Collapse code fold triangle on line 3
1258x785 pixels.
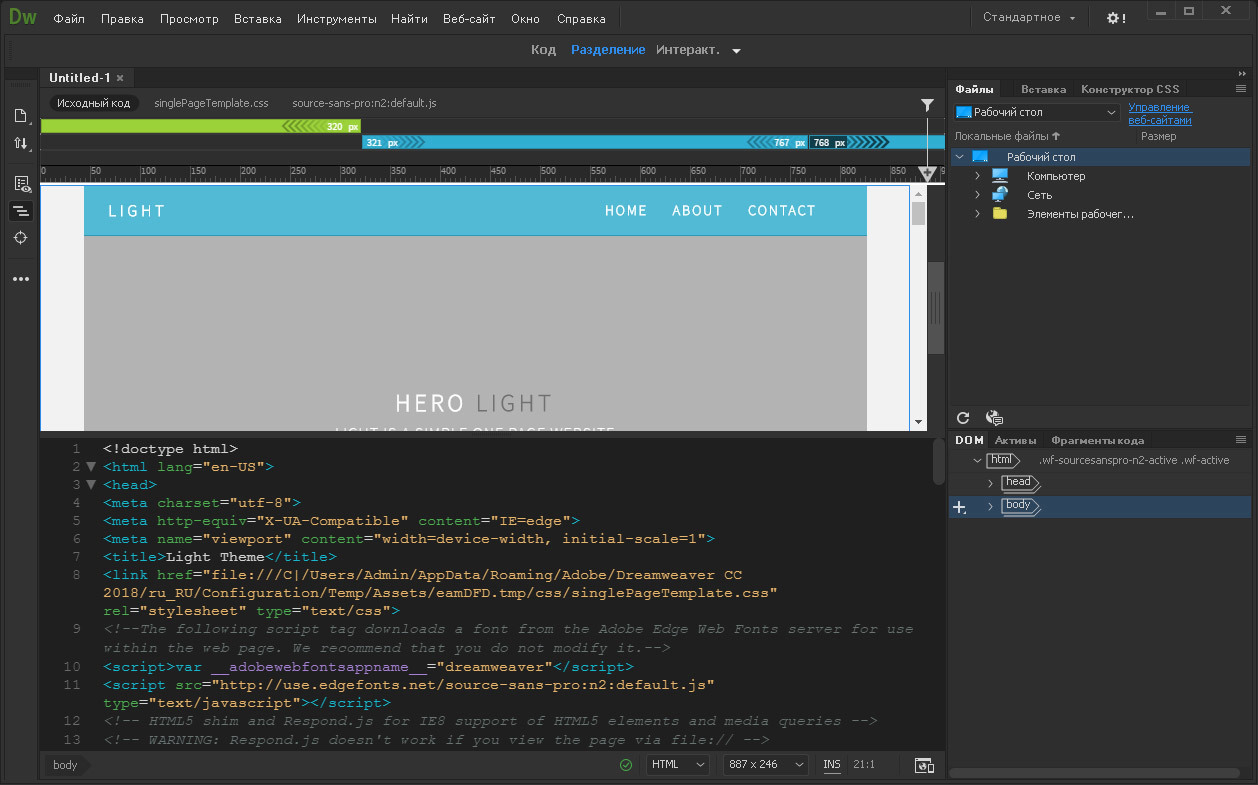click(x=90, y=485)
